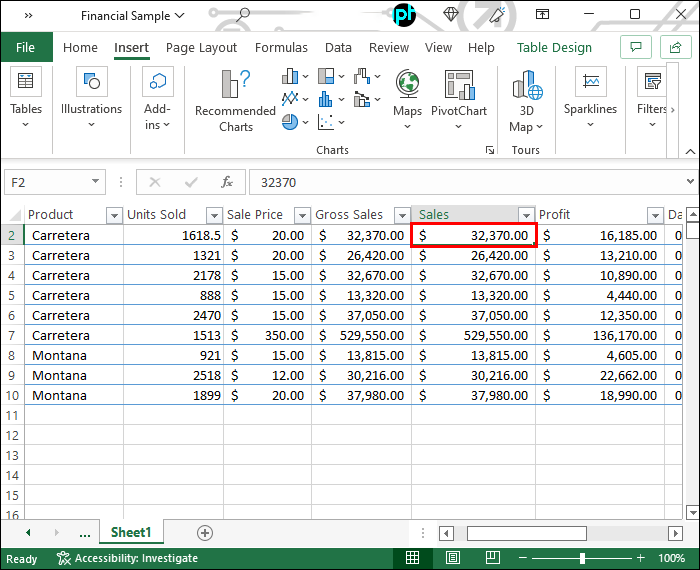Click the insert function fx icon

point(227,182)
